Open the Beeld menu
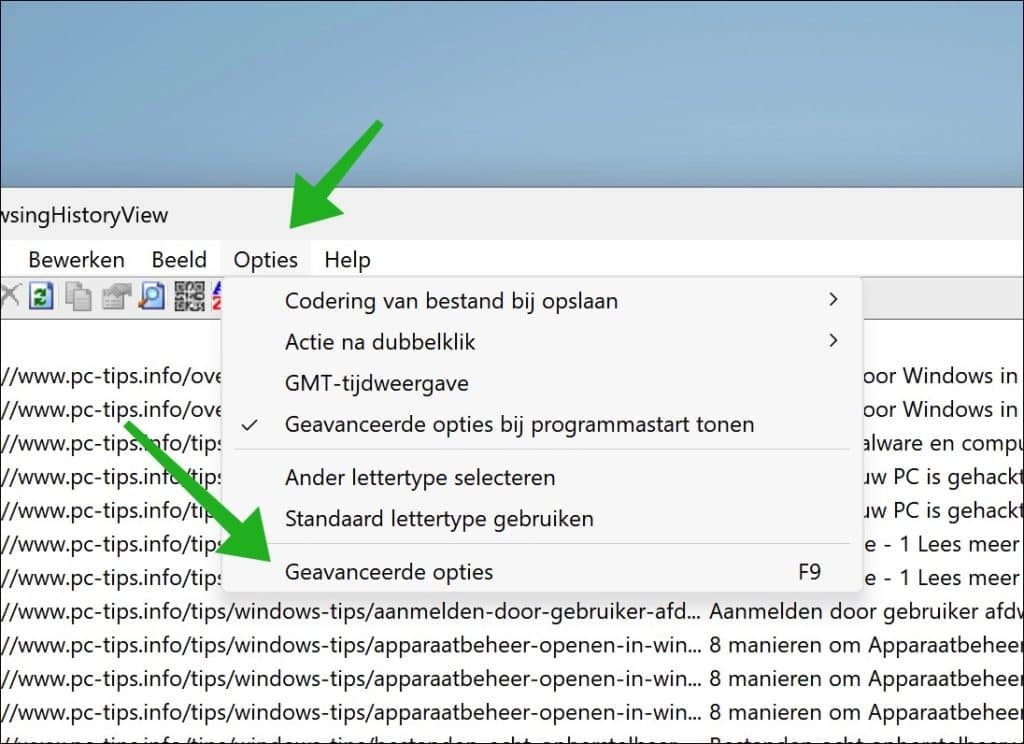This screenshot has width=1024, height=744. coord(179,260)
